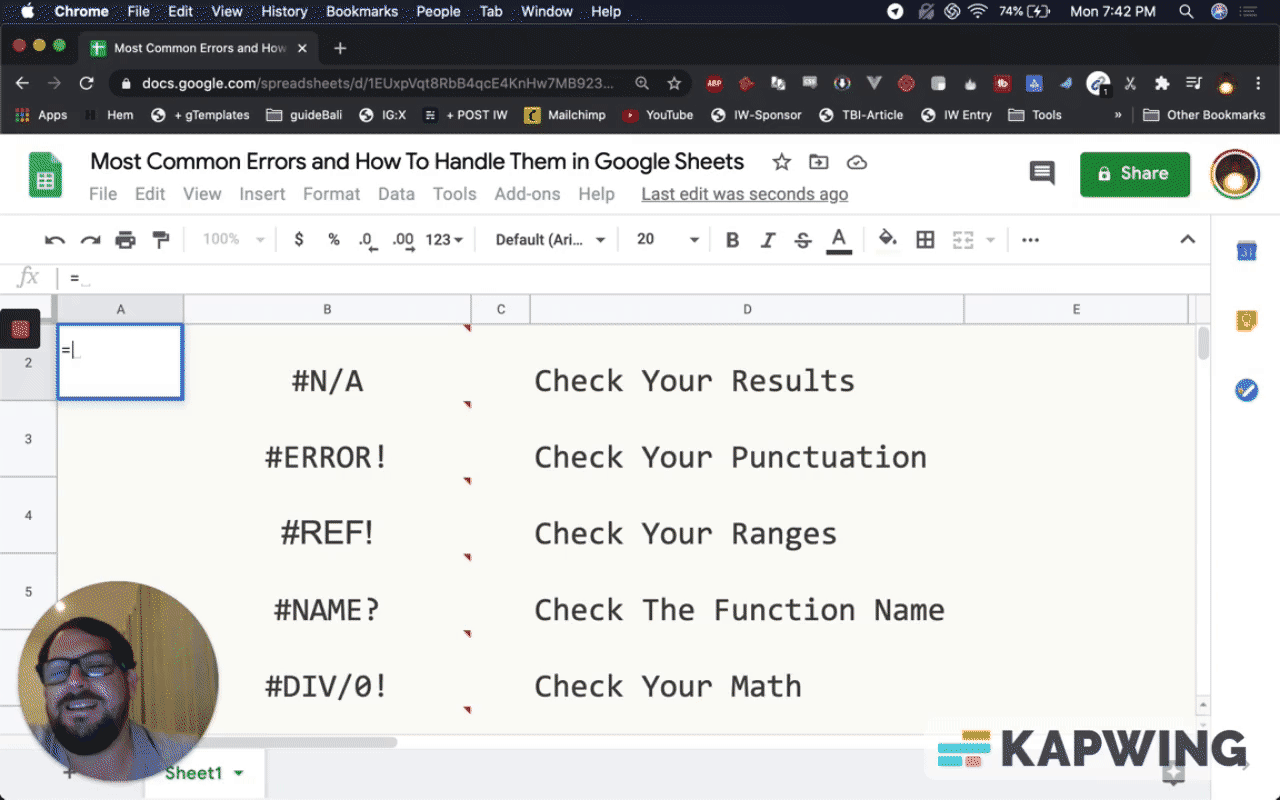The width and height of the screenshot is (1280, 800).
Task: Decrease decimal places
Action: click(x=367, y=240)
